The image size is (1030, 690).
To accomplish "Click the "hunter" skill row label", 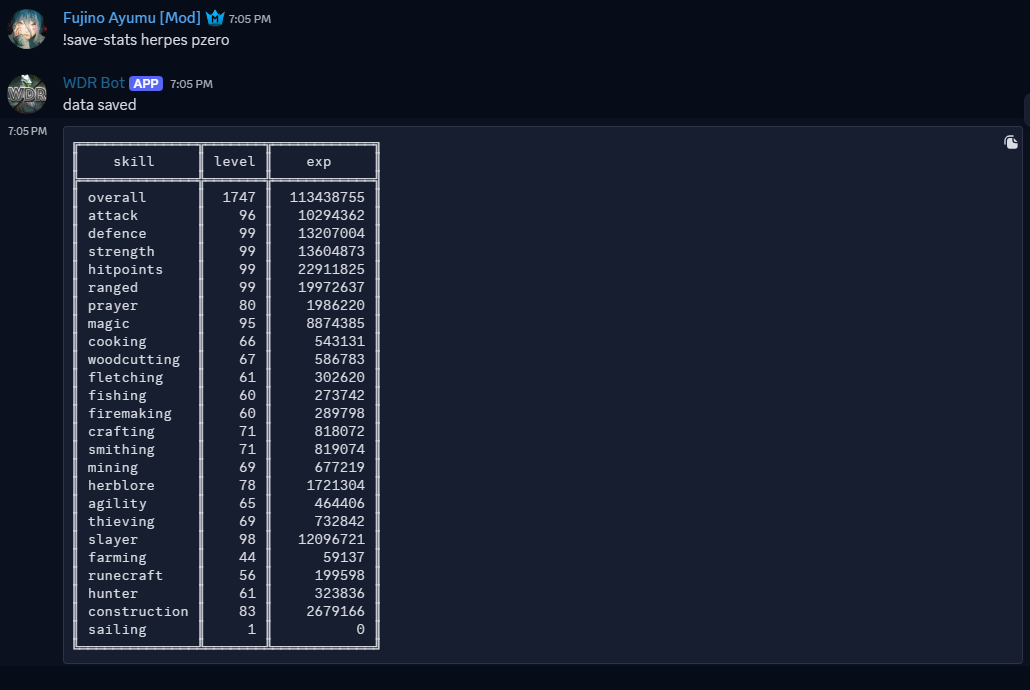I will pyautogui.click(x=113, y=593).
